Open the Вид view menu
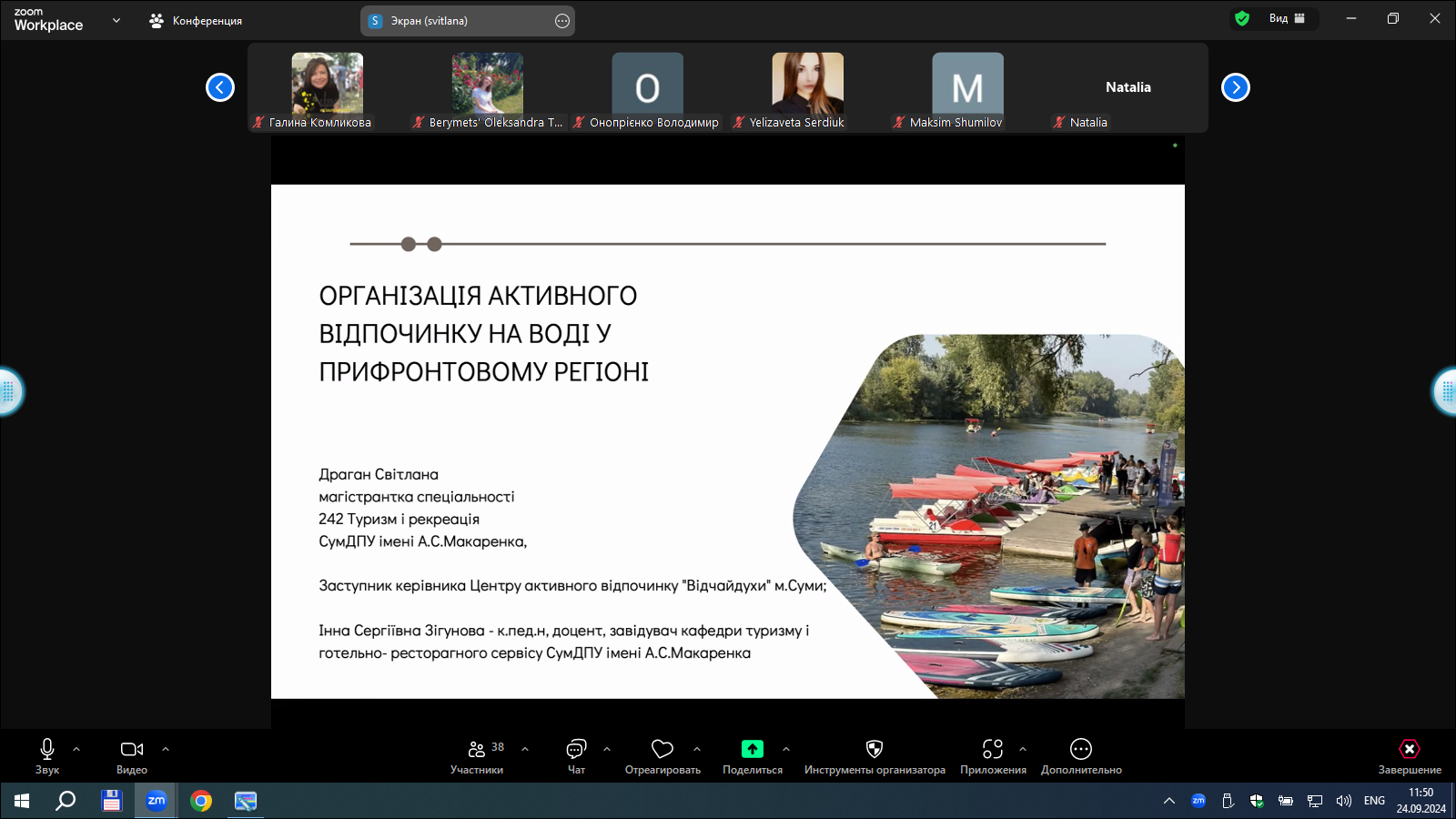The image size is (1456, 819). (x=1287, y=18)
